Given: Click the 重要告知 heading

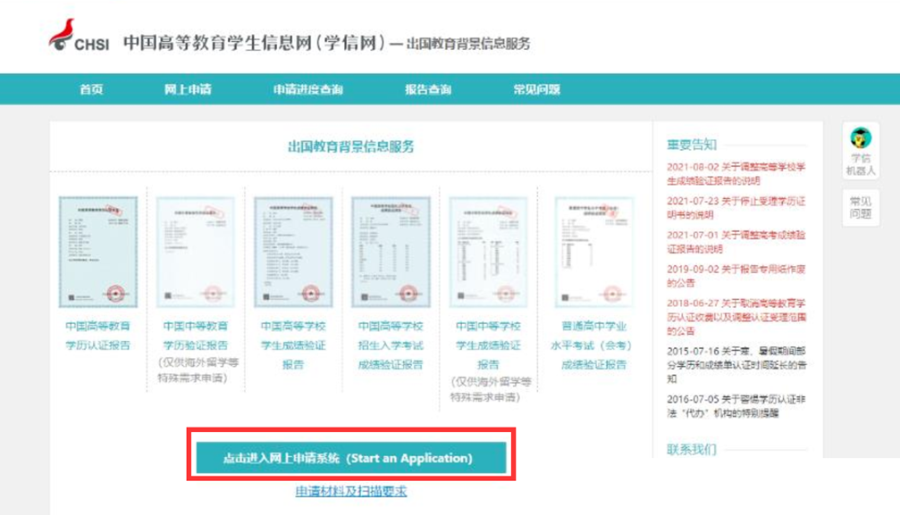Looking at the screenshot, I should tap(692, 145).
